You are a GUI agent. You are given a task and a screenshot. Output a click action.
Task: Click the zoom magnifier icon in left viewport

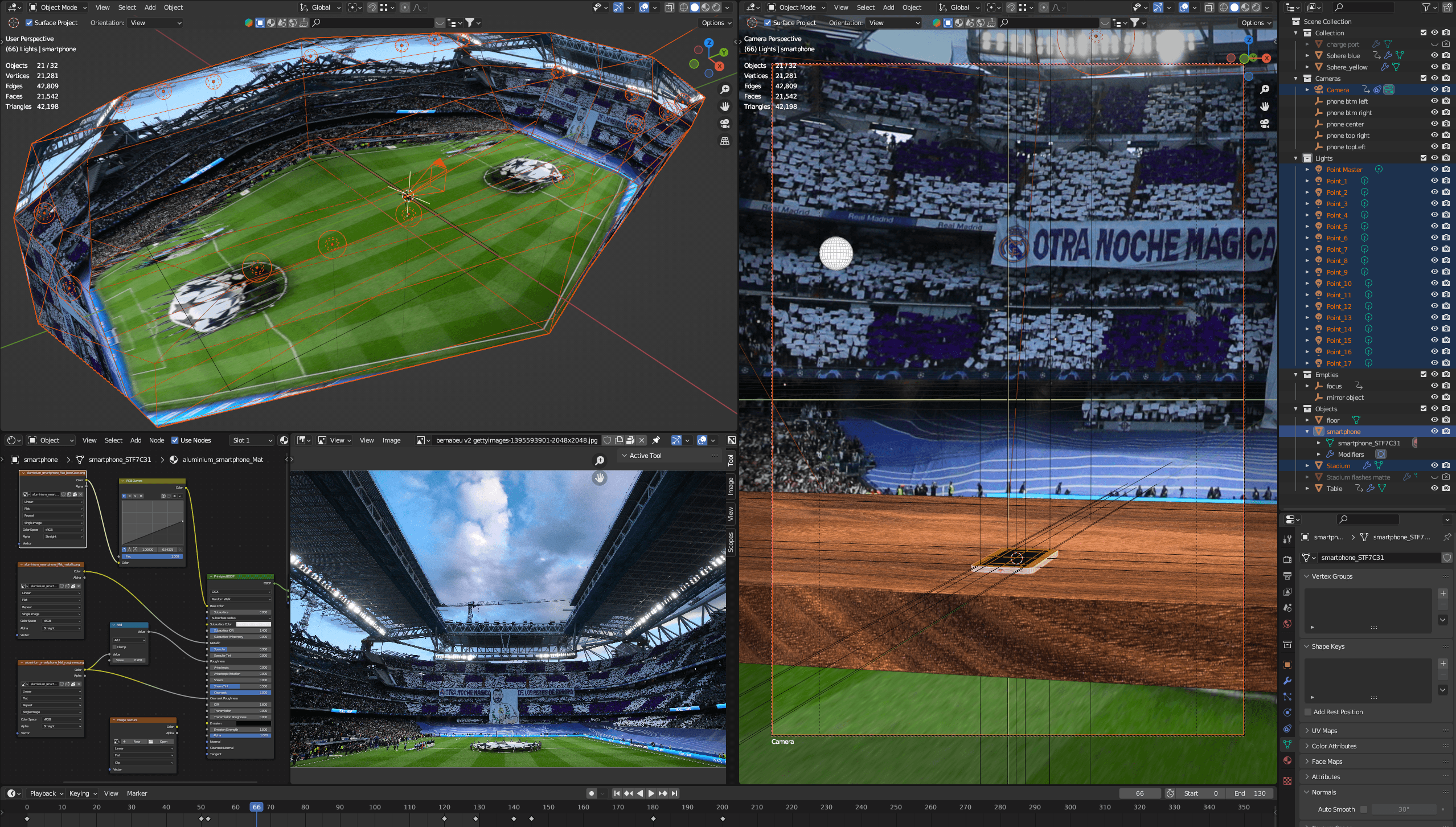point(725,89)
